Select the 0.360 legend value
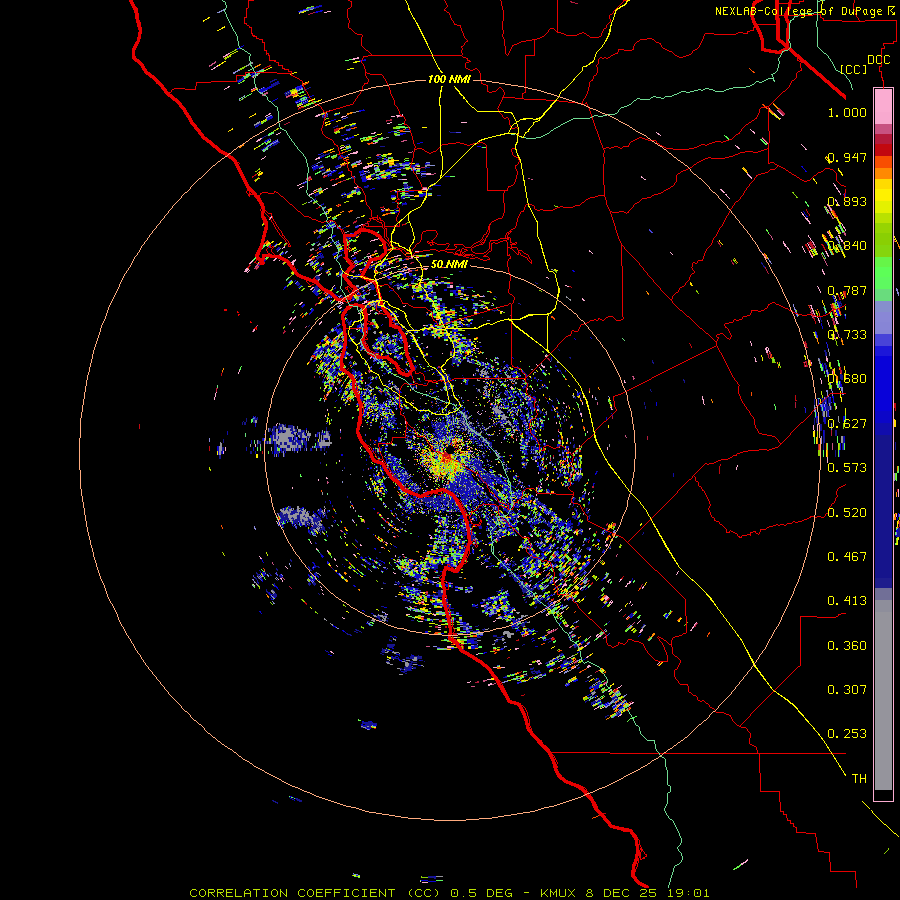This screenshot has height=900, width=900. 847,646
